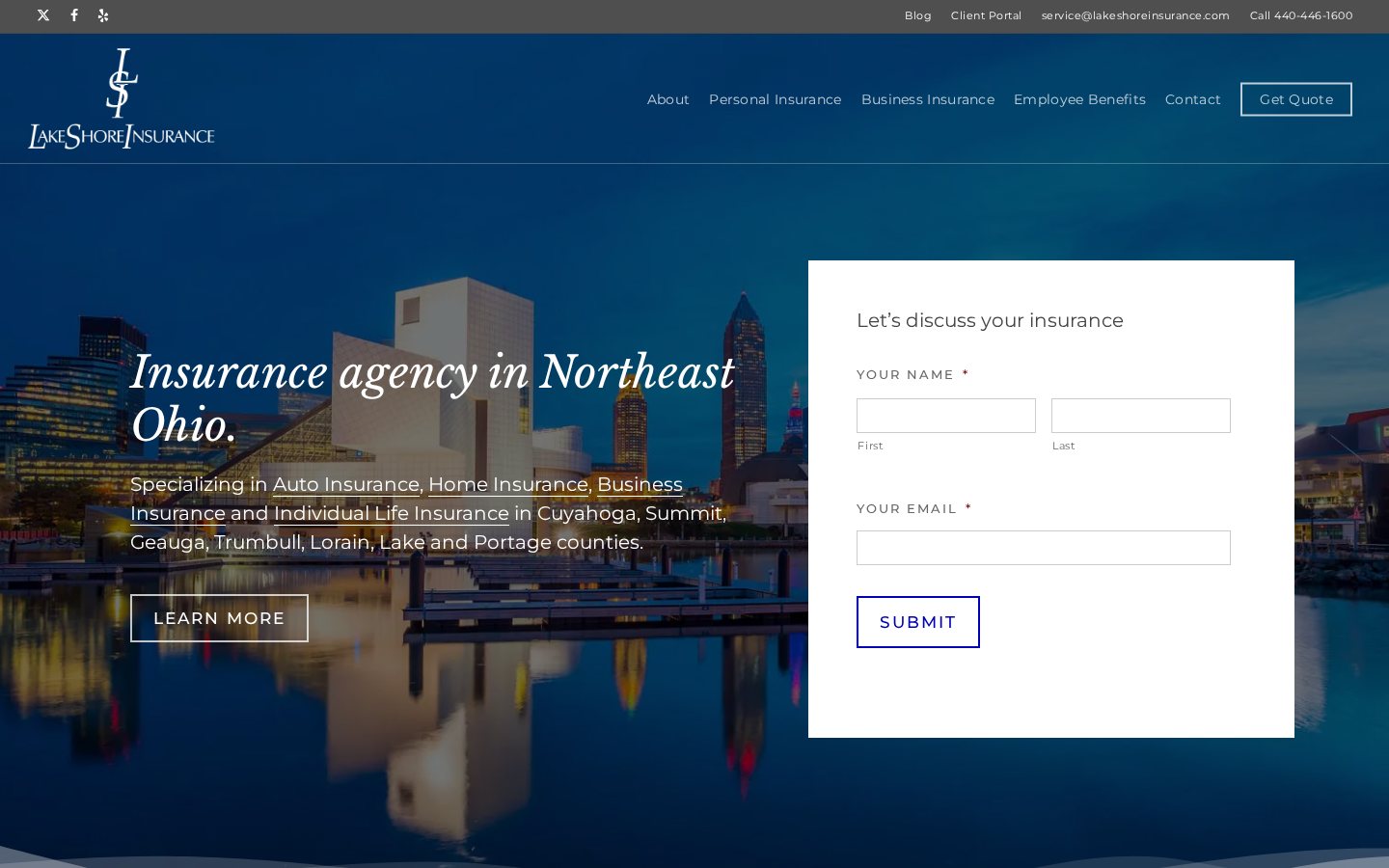Screen dimensions: 1389x868
Task: Open the About menu item
Action: pyautogui.click(x=667, y=99)
